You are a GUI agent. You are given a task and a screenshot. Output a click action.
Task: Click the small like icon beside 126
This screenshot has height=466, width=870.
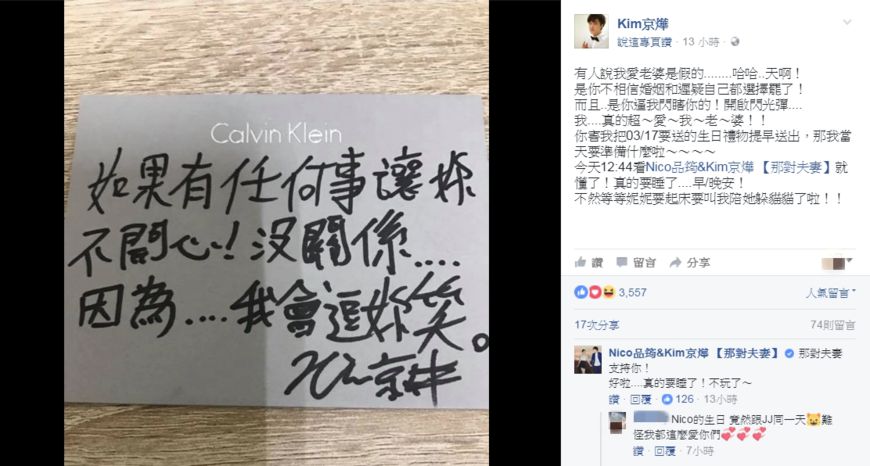[x=667, y=399]
